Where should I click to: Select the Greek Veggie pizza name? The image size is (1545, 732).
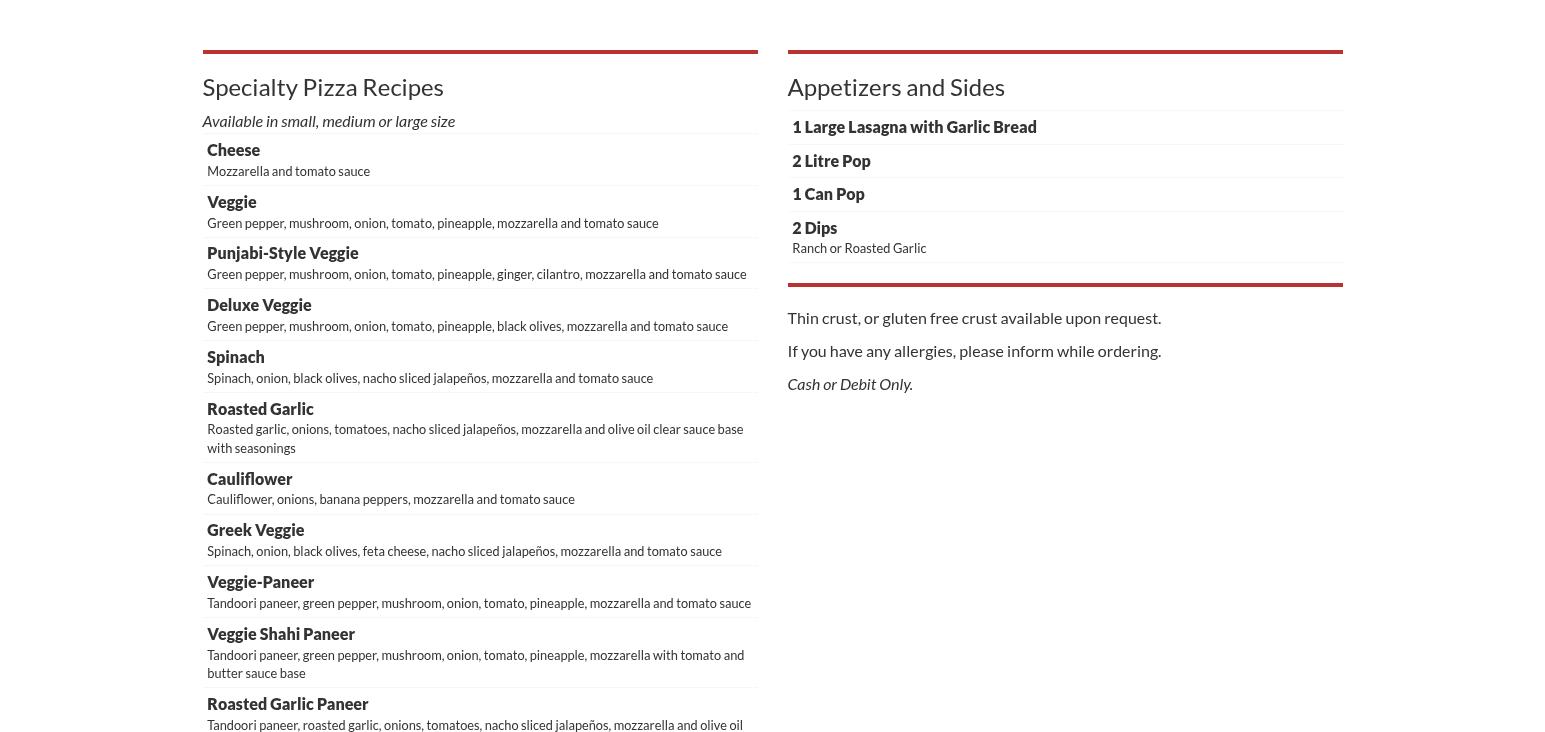(x=255, y=530)
